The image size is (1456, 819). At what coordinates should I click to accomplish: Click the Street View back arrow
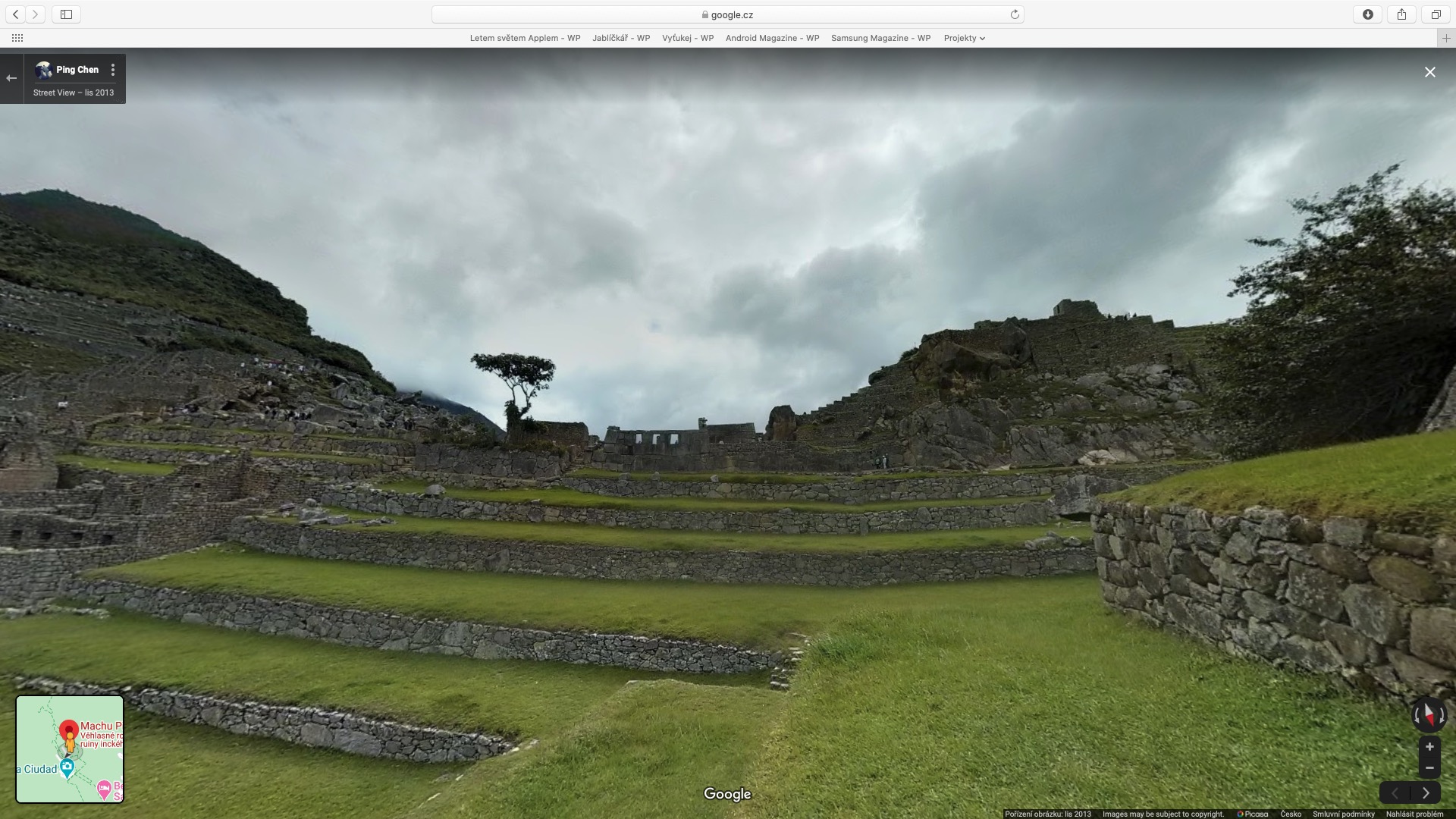pos(11,78)
